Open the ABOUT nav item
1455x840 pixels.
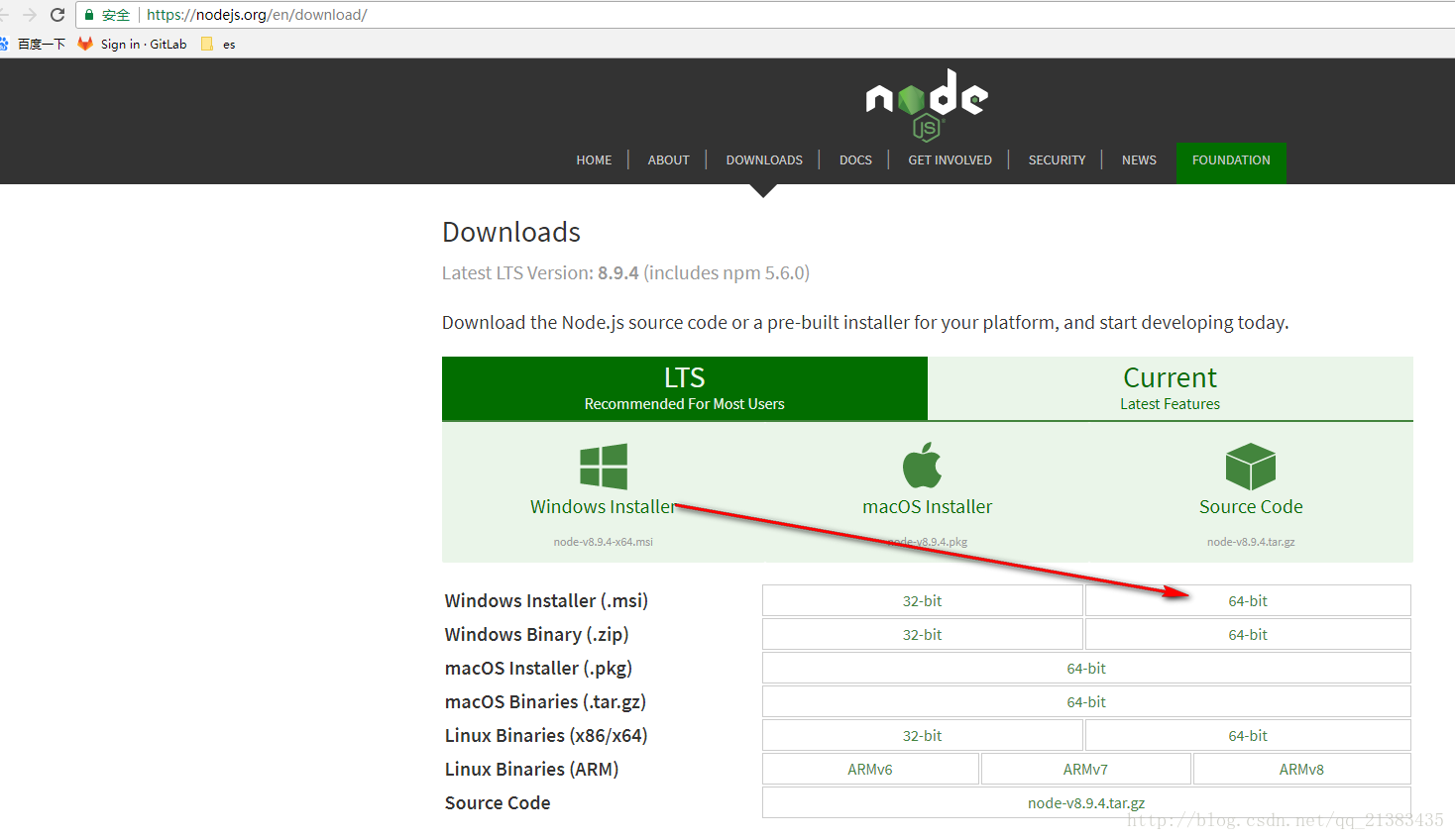pyautogui.click(x=668, y=160)
